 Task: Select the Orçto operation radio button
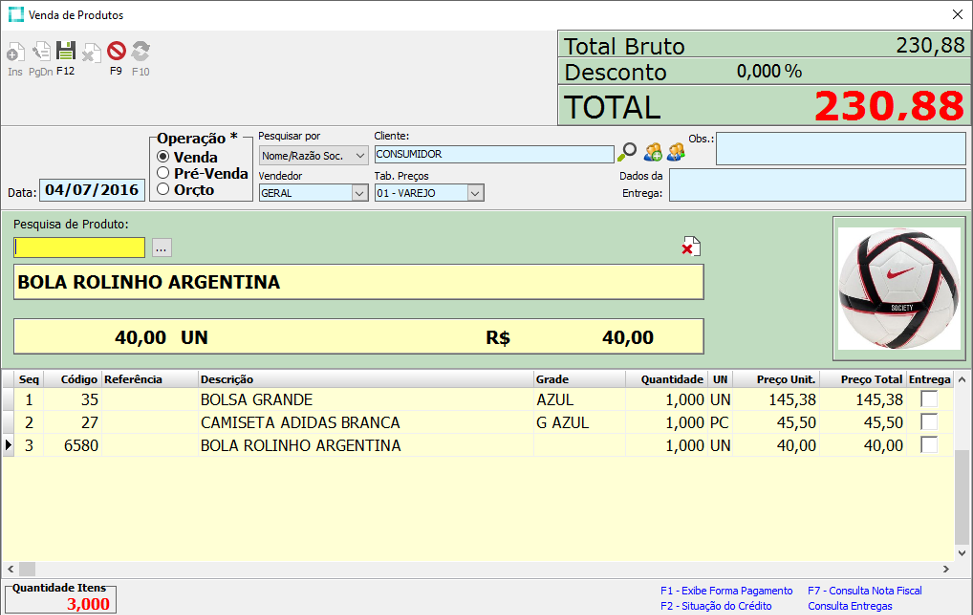tap(163, 189)
